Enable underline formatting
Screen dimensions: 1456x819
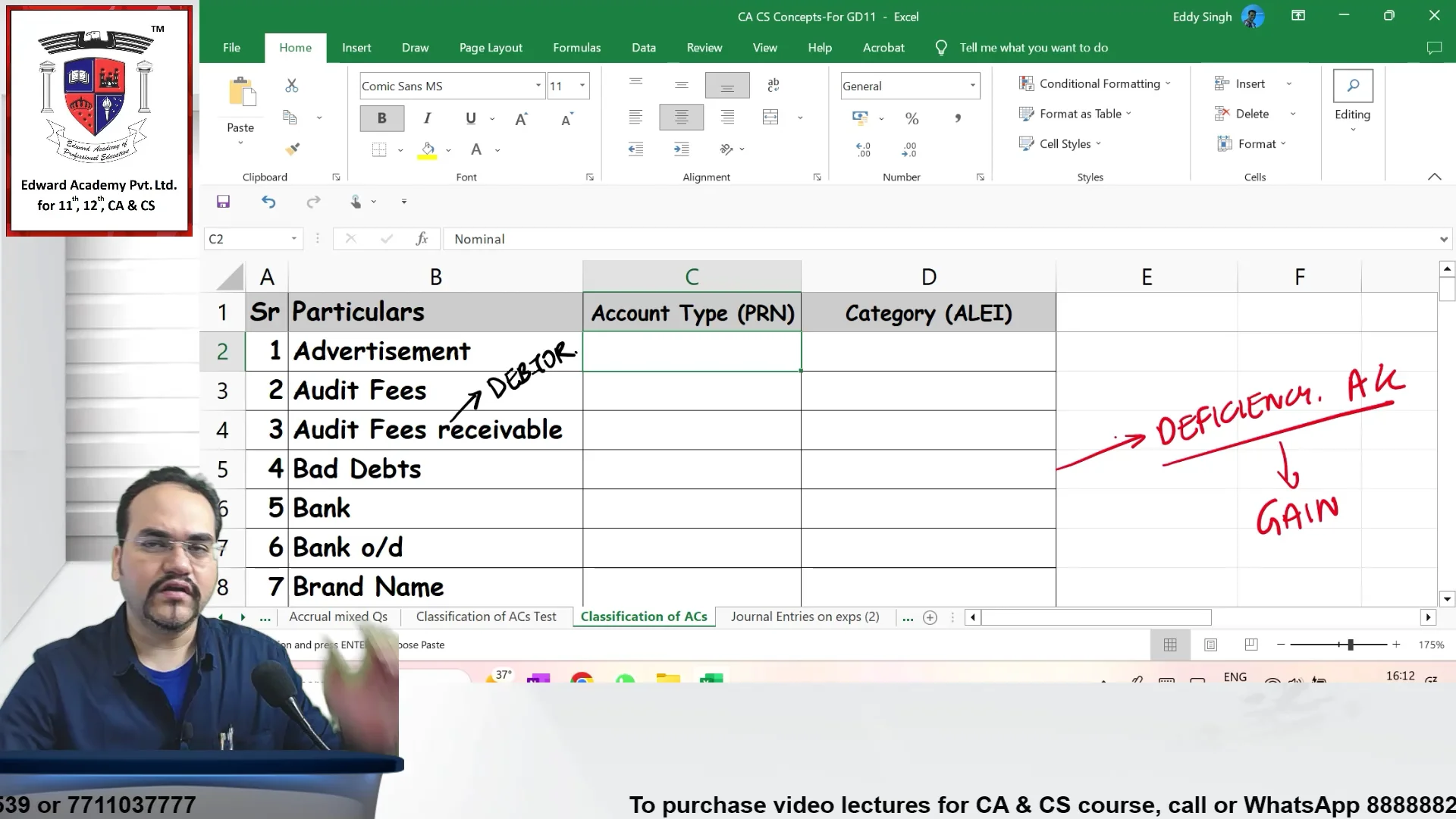pyautogui.click(x=470, y=118)
